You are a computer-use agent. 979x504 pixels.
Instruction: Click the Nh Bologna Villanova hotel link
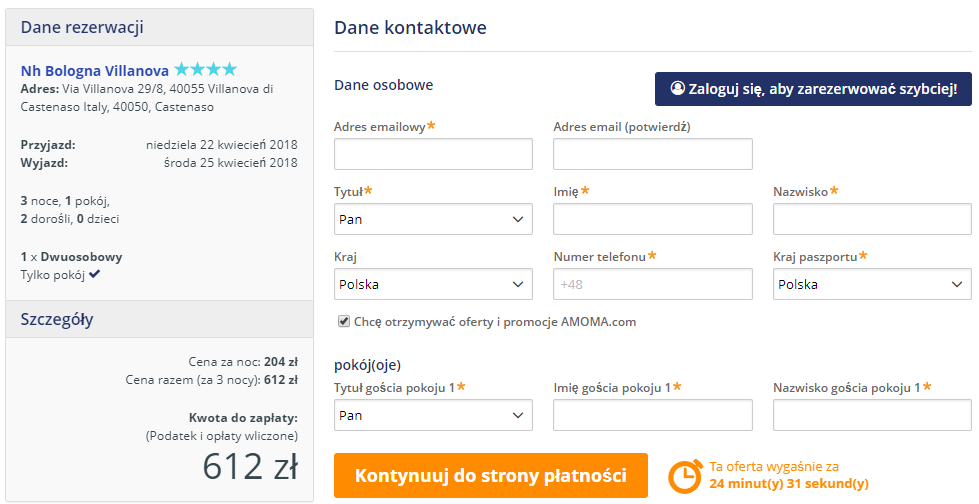click(94, 71)
